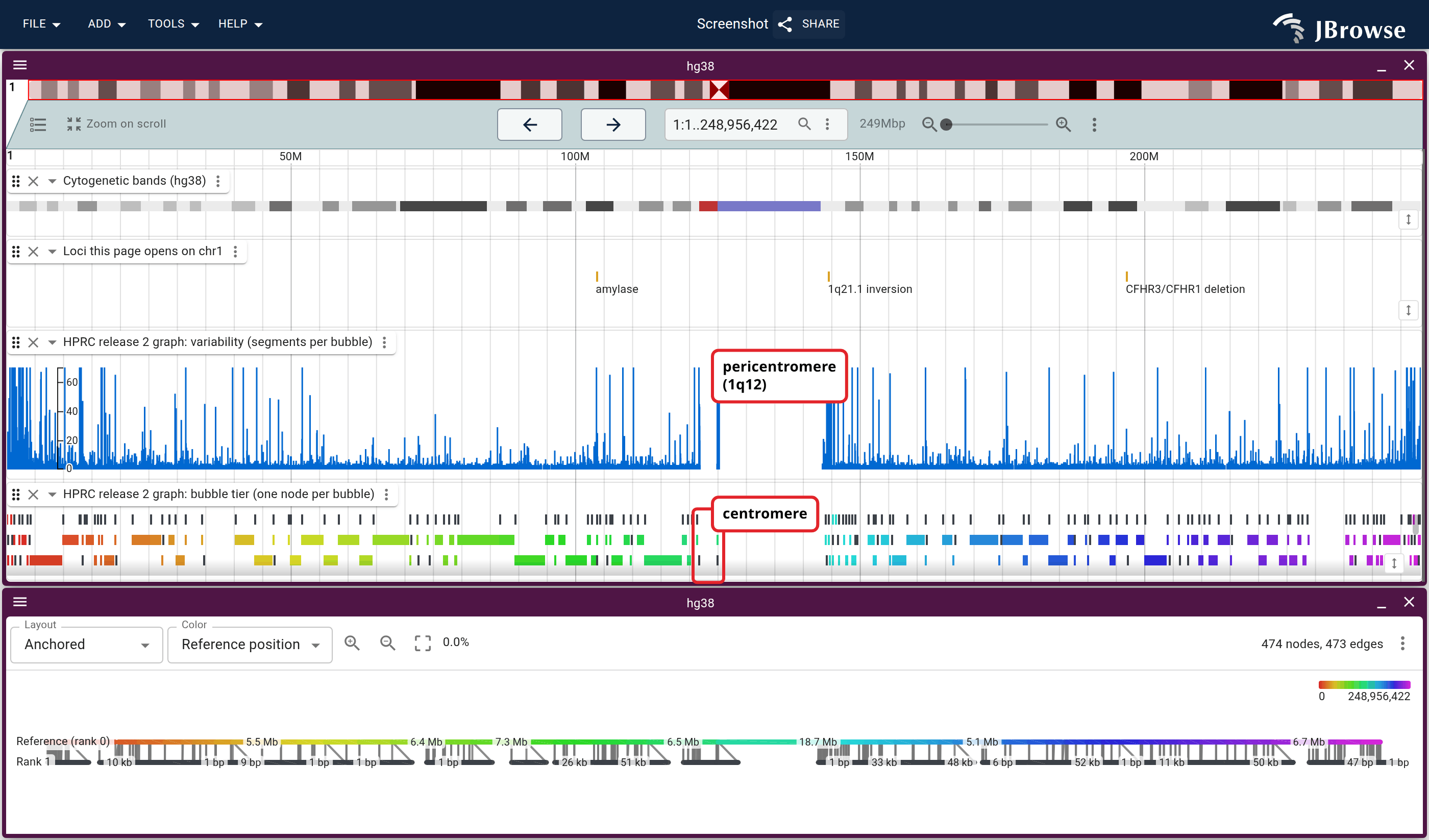The height and width of the screenshot is (840, 1429).
Task: Toggle Zoom on scroll
Action: [116, 123]
